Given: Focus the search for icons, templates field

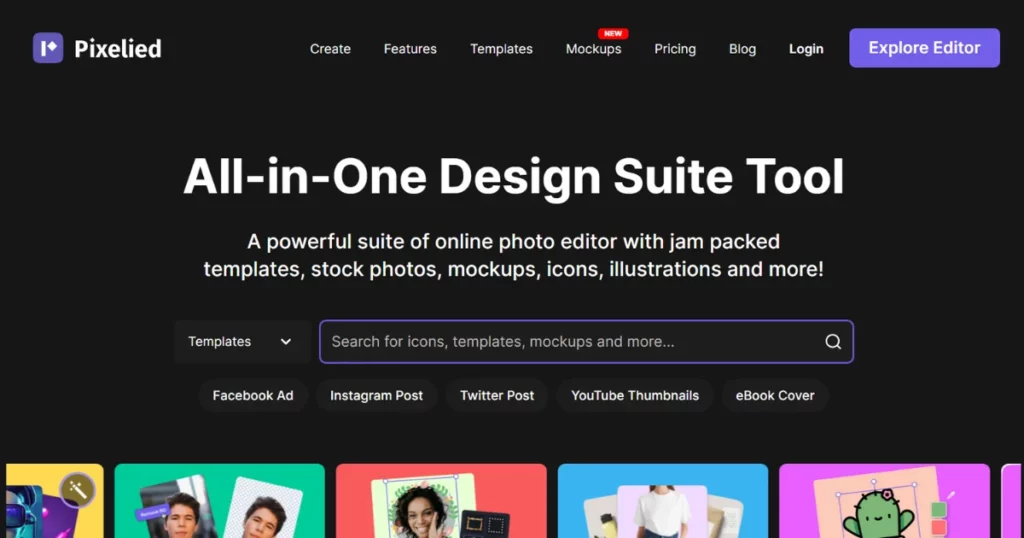Looking at the screenshot, I should (x=586, y=341).
